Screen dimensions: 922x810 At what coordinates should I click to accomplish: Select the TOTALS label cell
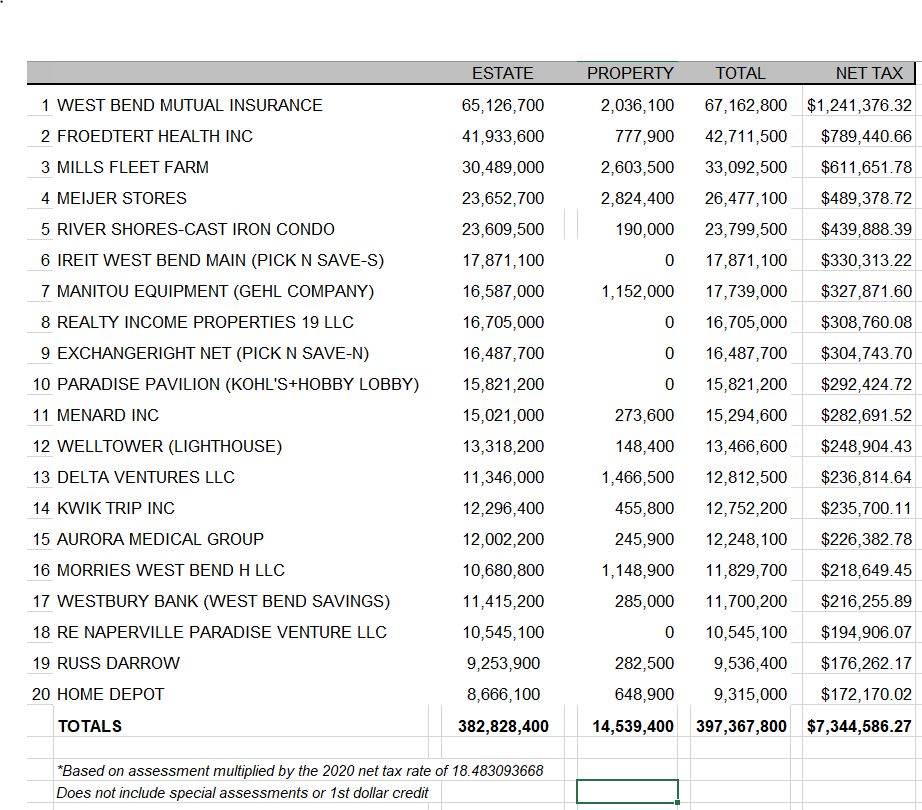[89, 727]
